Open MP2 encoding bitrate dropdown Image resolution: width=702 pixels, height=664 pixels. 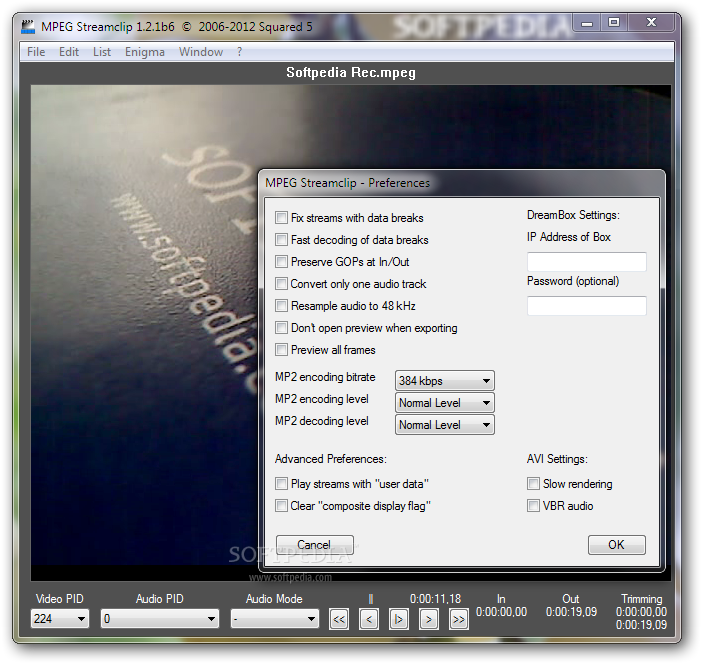click(x=445, y=381)
